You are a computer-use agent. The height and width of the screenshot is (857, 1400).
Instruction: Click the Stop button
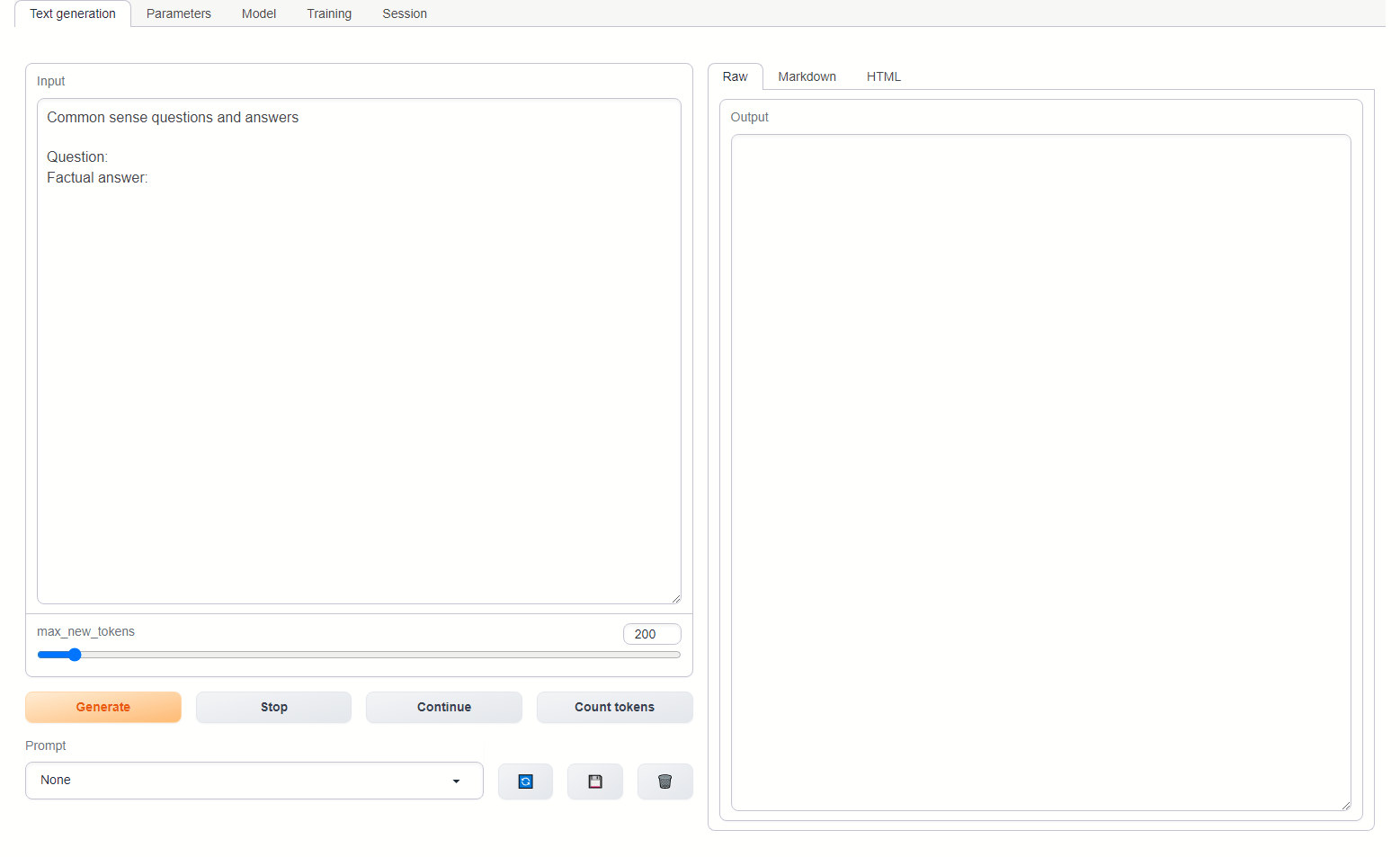[x=273, y=707]
